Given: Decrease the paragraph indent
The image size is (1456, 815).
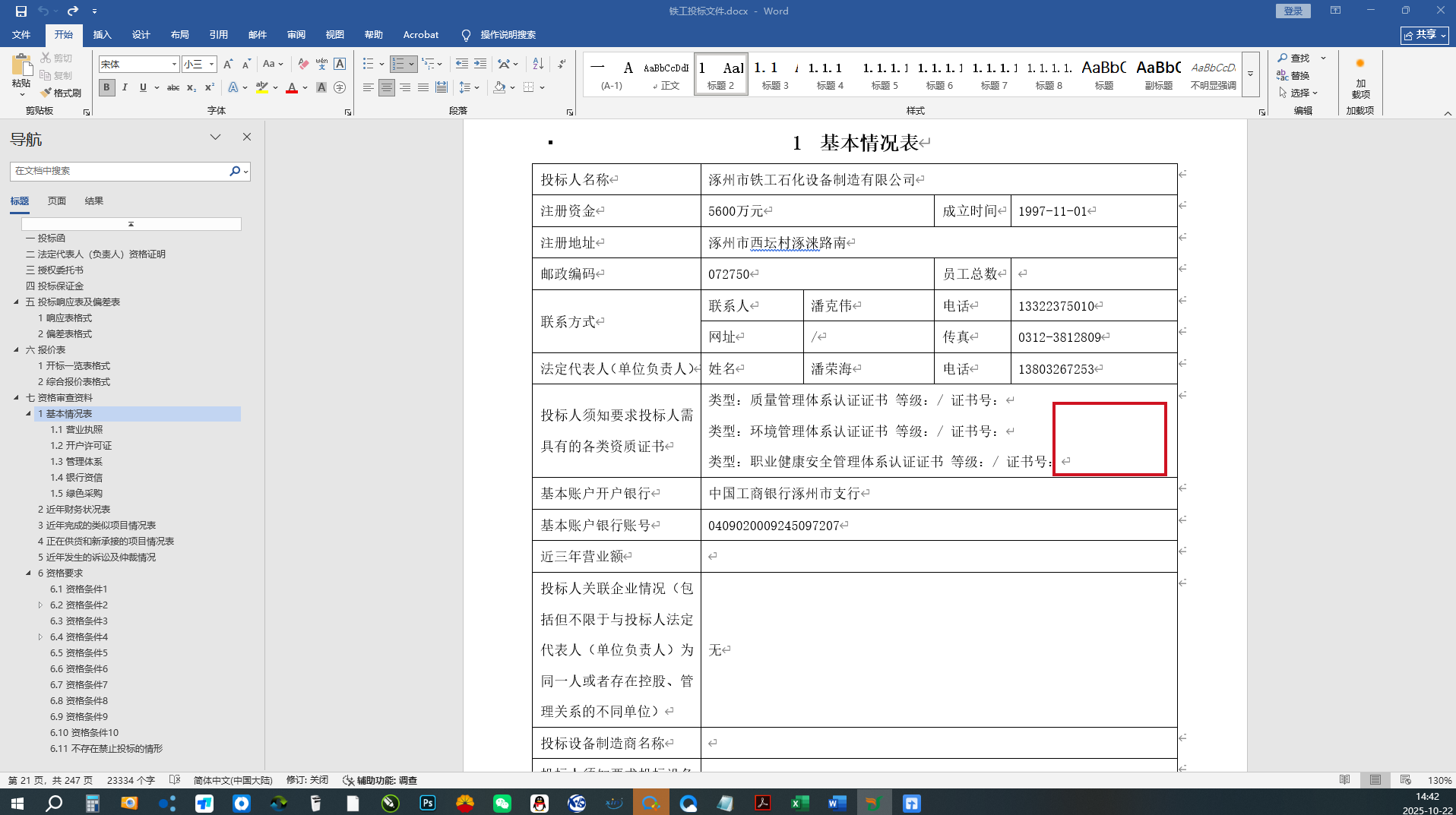Looking at the screenshot, I should click(x=461, y=65).
